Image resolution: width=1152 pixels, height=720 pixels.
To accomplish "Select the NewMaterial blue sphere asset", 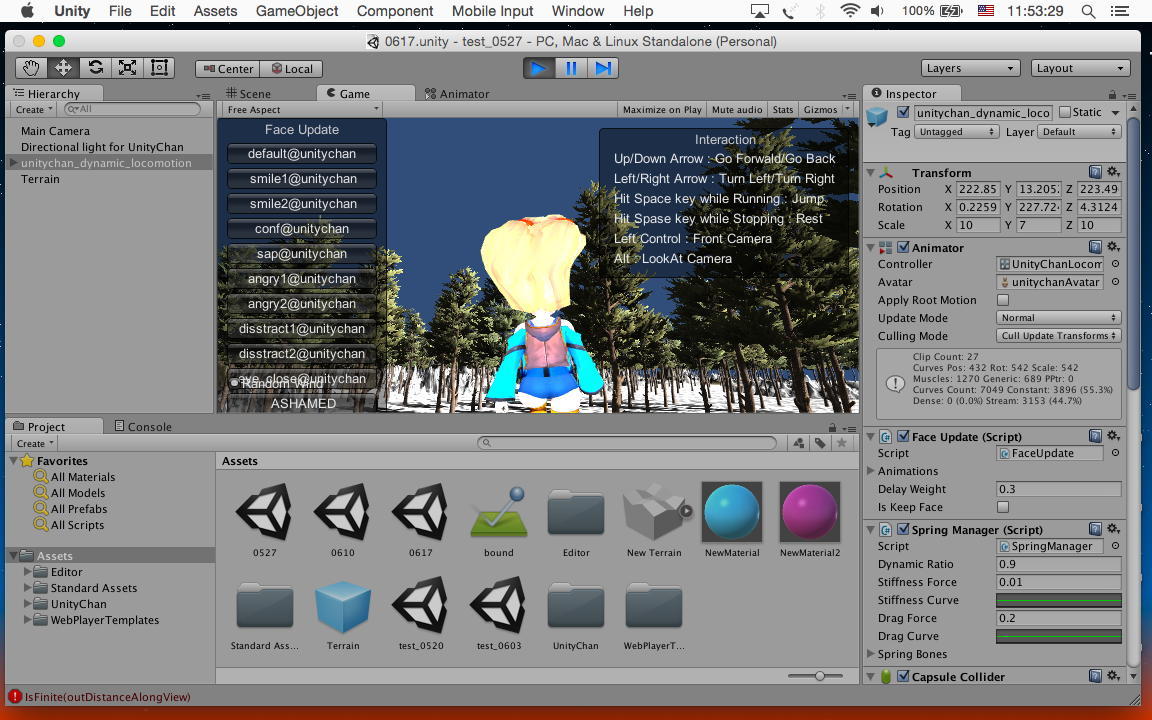I will click(732, 519).
